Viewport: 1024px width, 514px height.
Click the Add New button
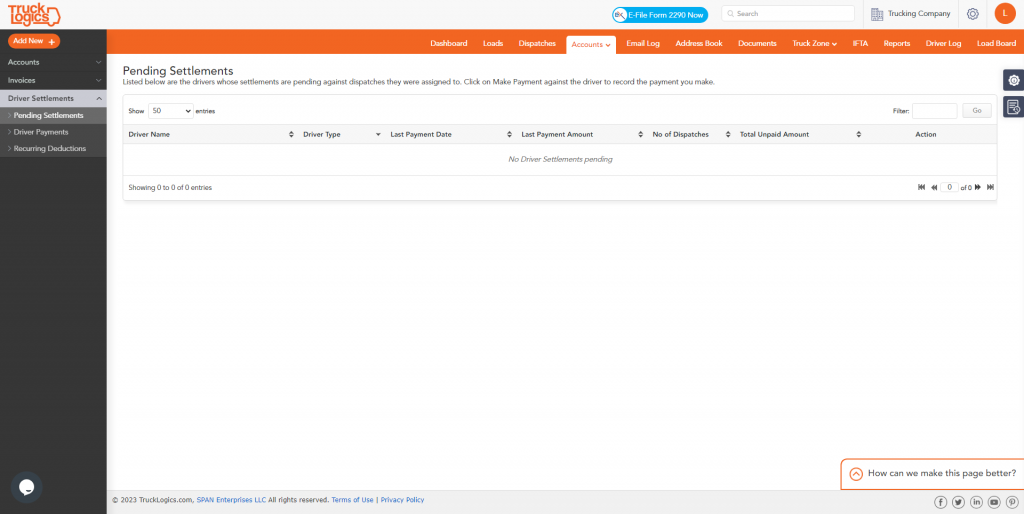[34, 41]
